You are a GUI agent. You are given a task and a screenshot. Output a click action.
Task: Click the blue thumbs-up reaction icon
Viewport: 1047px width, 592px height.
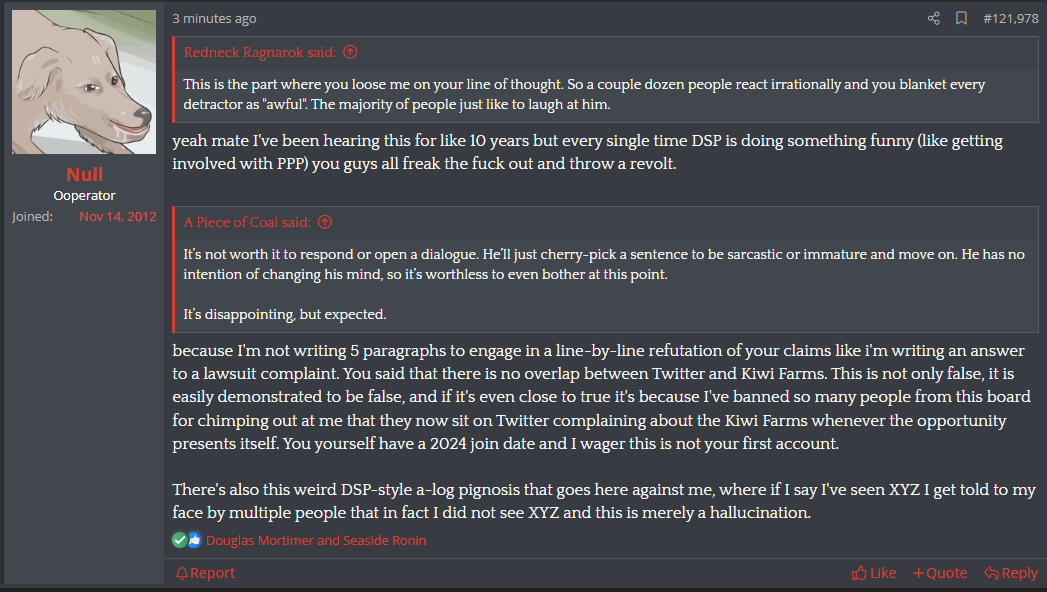pyautogui.click(x=194, y=540)
